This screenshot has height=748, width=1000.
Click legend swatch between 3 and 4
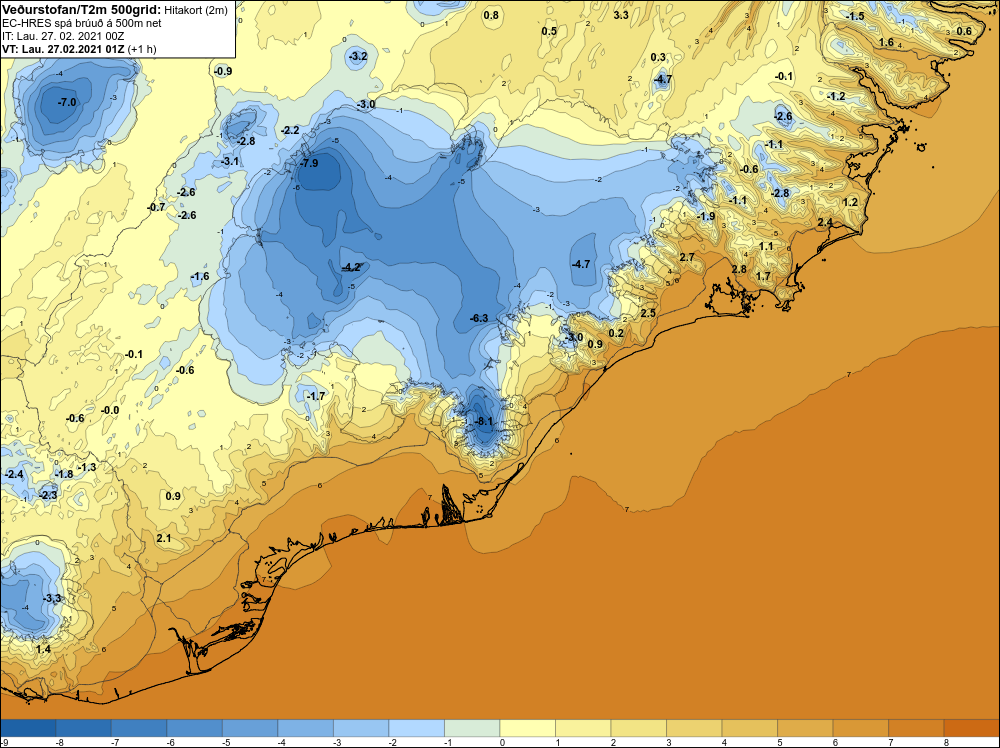coord(694,728)
